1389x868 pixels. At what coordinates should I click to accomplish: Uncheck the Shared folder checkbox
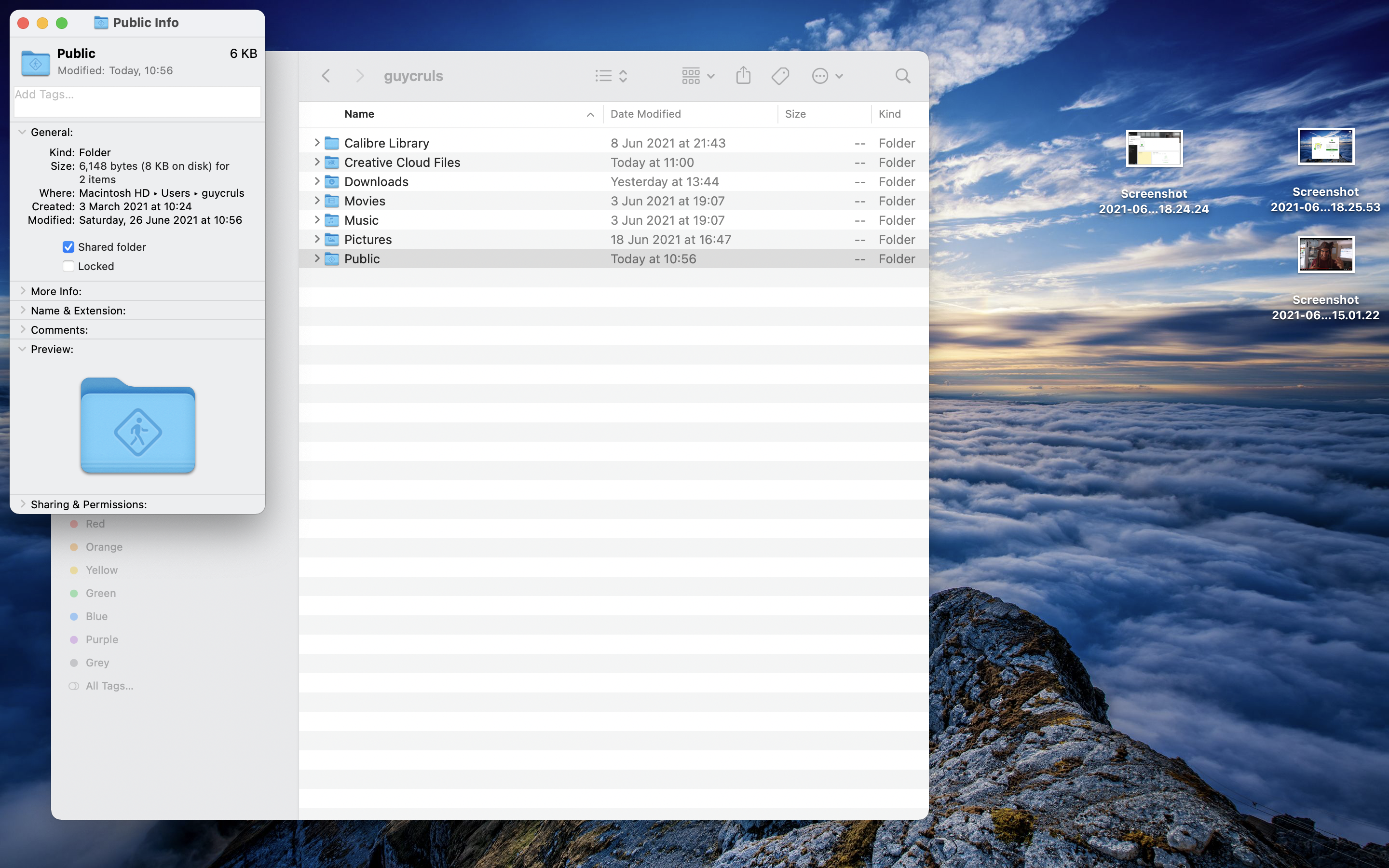[x=68, y=247]
